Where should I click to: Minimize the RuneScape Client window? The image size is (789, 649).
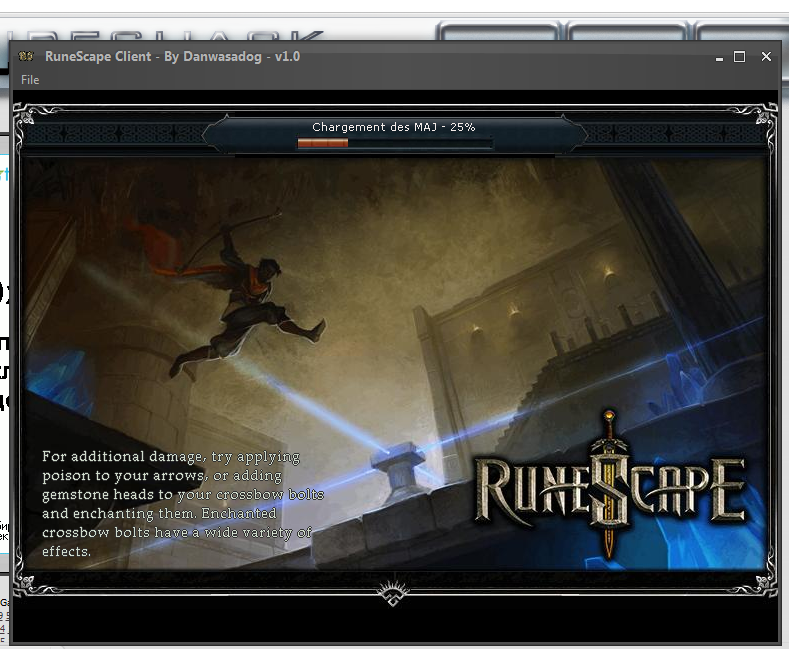(719, 57)
